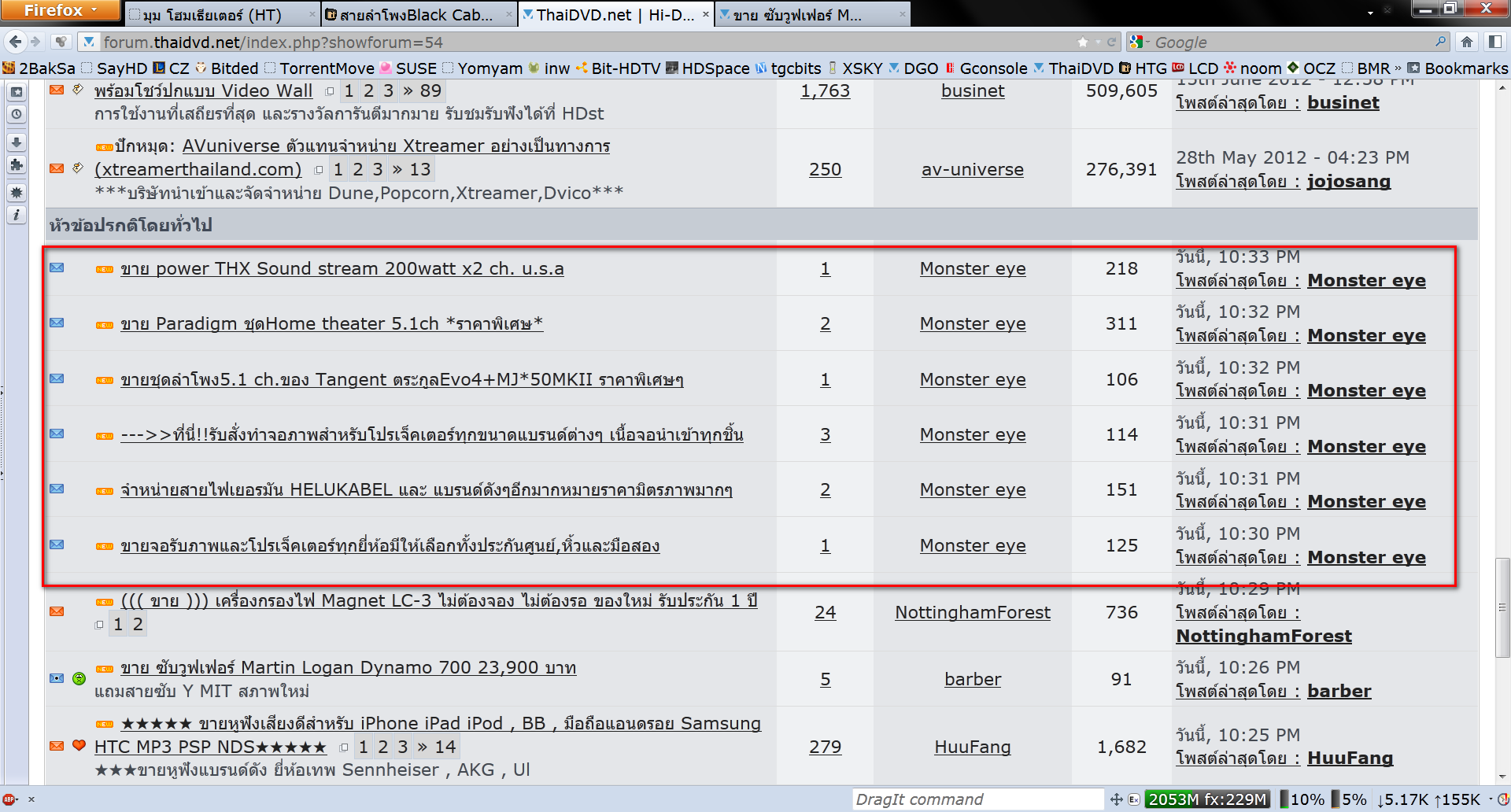Close the ThaiDVD.net tab

(x=705, y=14)
